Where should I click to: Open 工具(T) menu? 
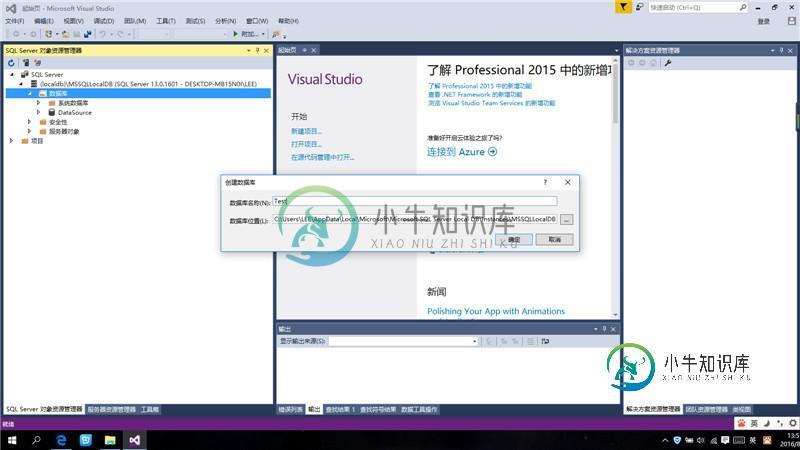[x=166, y=21]
